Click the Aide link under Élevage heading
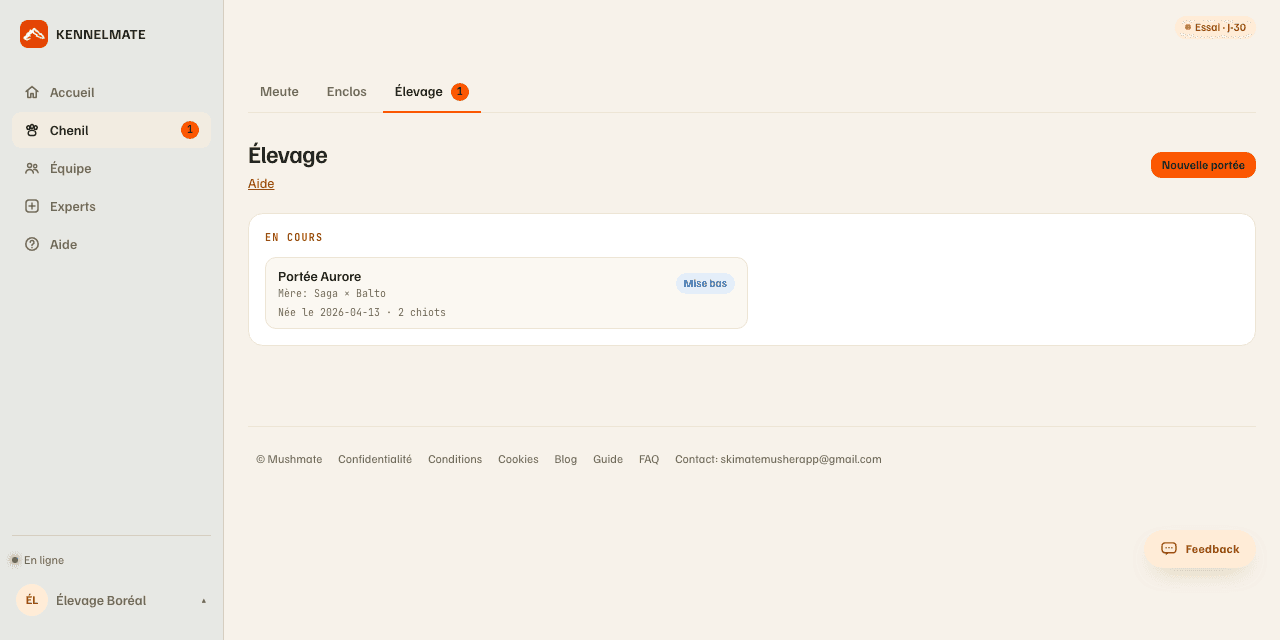This screenshot has height=640, width=1280. click(261, 184)
